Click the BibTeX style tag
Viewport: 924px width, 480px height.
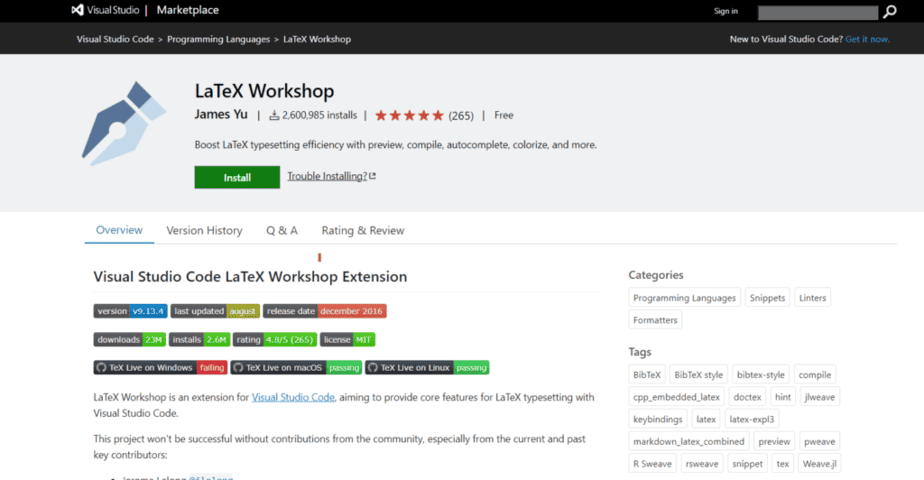[698, 375]
